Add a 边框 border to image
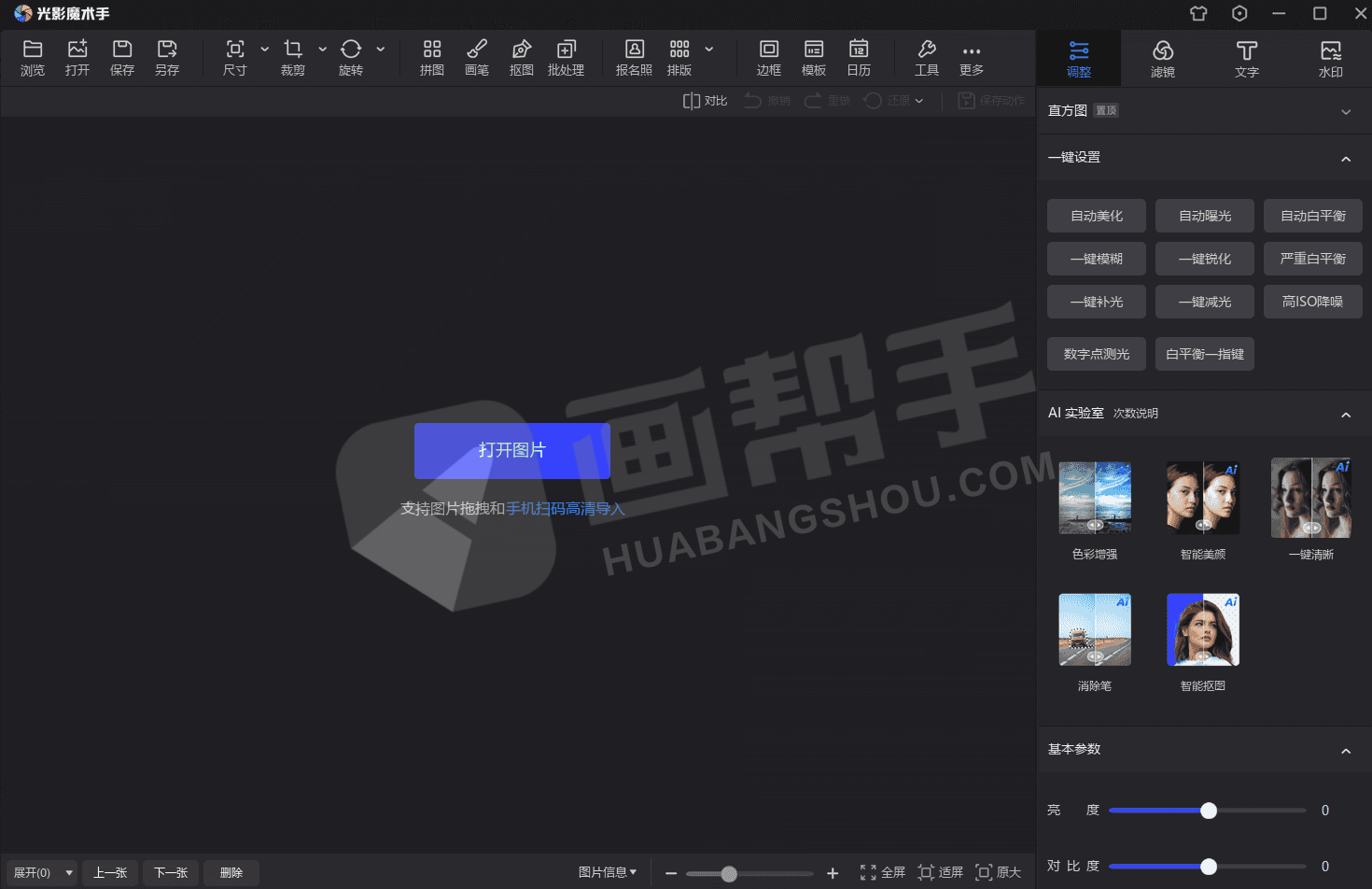The height and width of the screenshot is (889, 1372). pos(768,58)
